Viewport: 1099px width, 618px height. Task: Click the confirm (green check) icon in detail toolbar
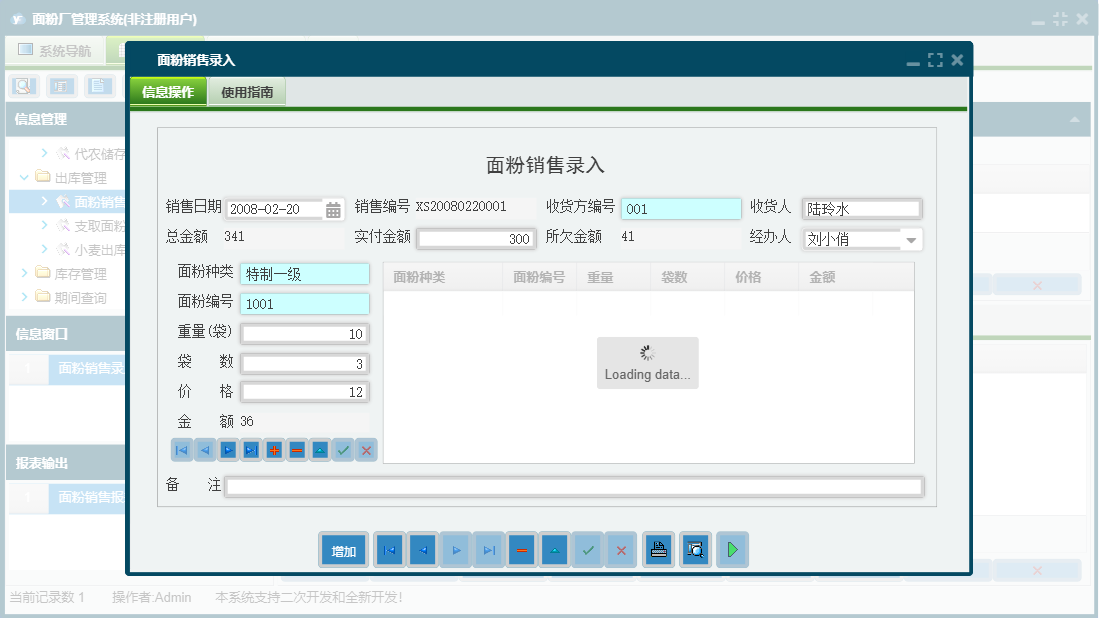coord(342,450)
